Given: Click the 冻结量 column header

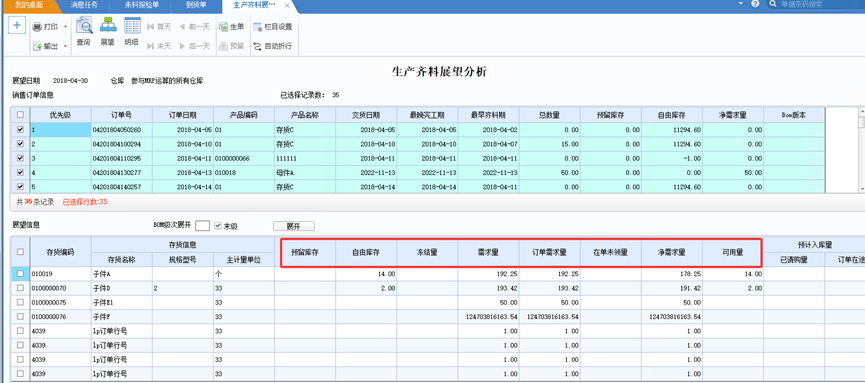Looking at the screenshot, I should (427, 253).
